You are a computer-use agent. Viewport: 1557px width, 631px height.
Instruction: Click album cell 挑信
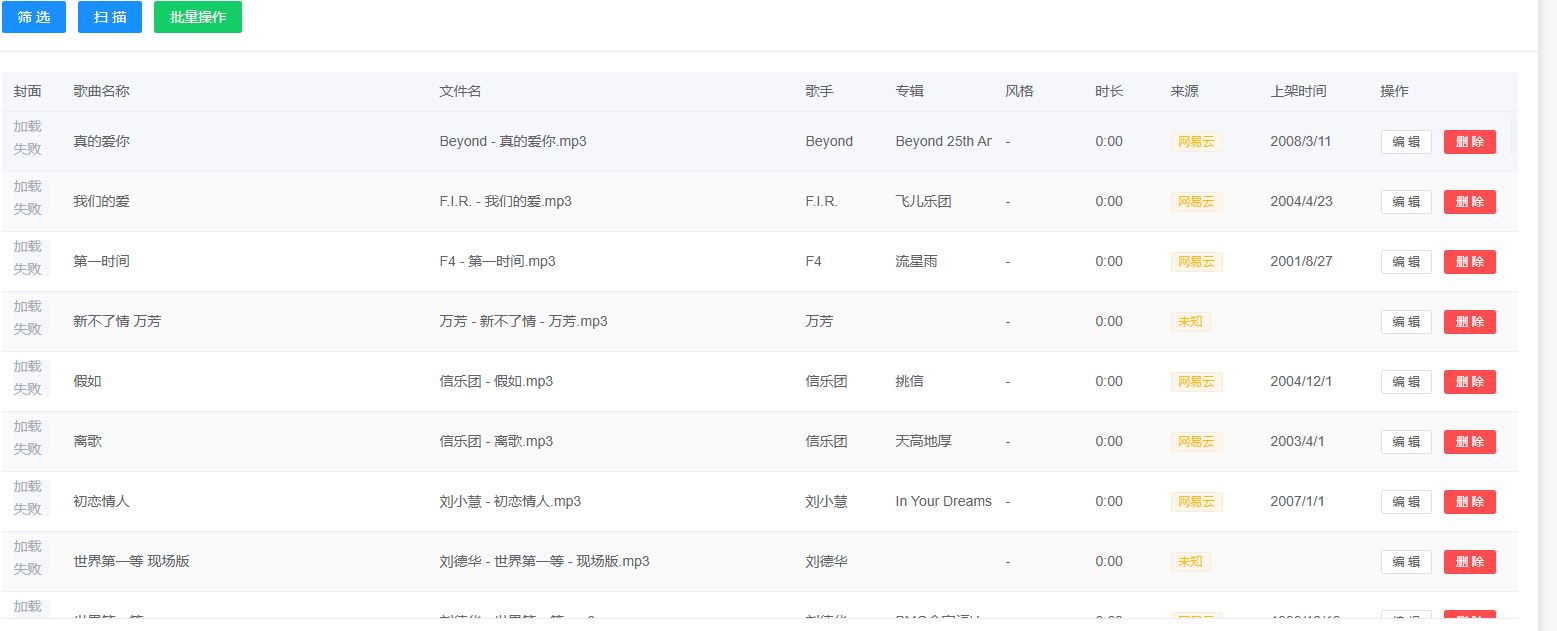click(909, 381)
